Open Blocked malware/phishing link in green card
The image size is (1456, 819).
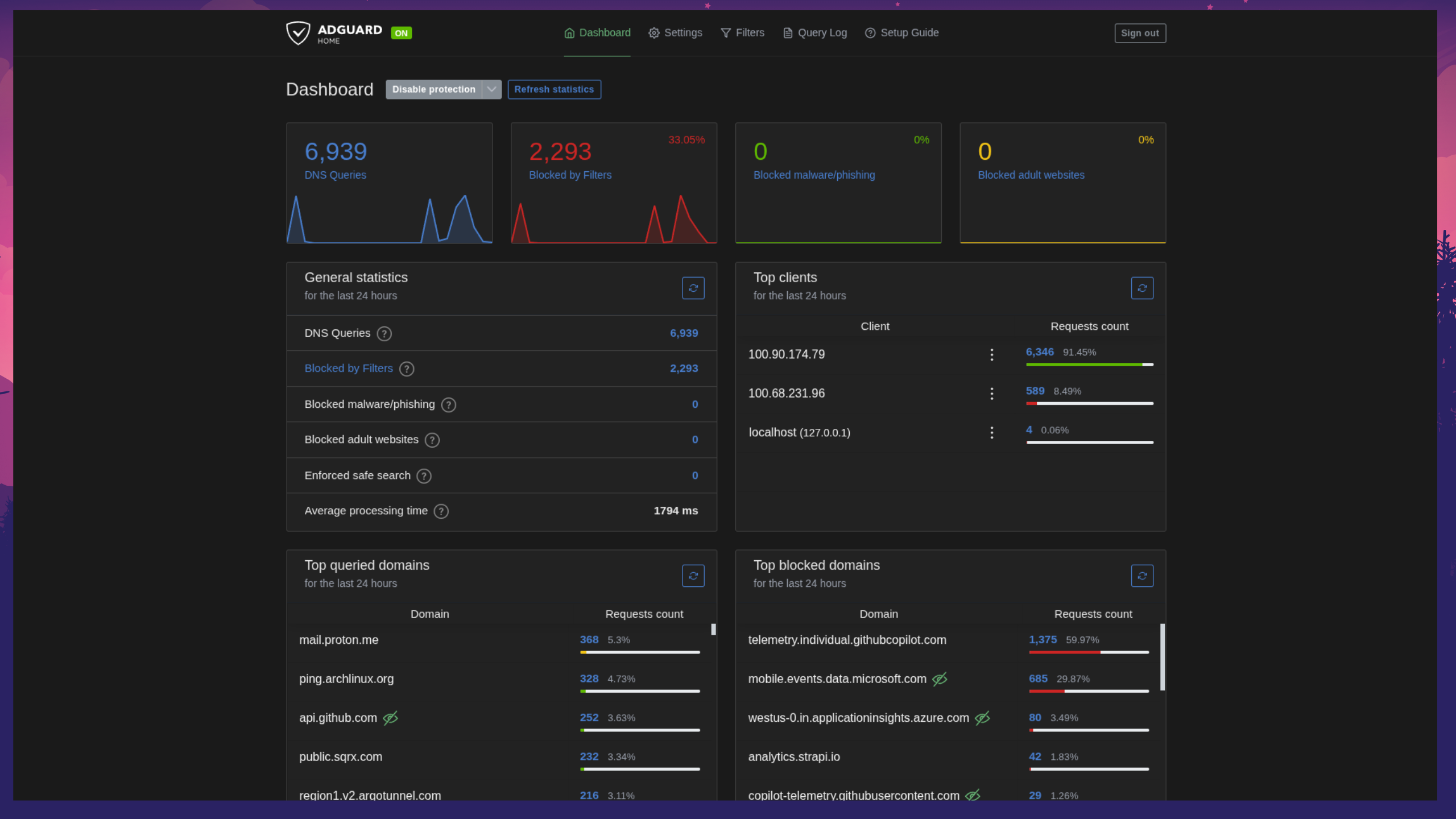click(x=814, y=175)
